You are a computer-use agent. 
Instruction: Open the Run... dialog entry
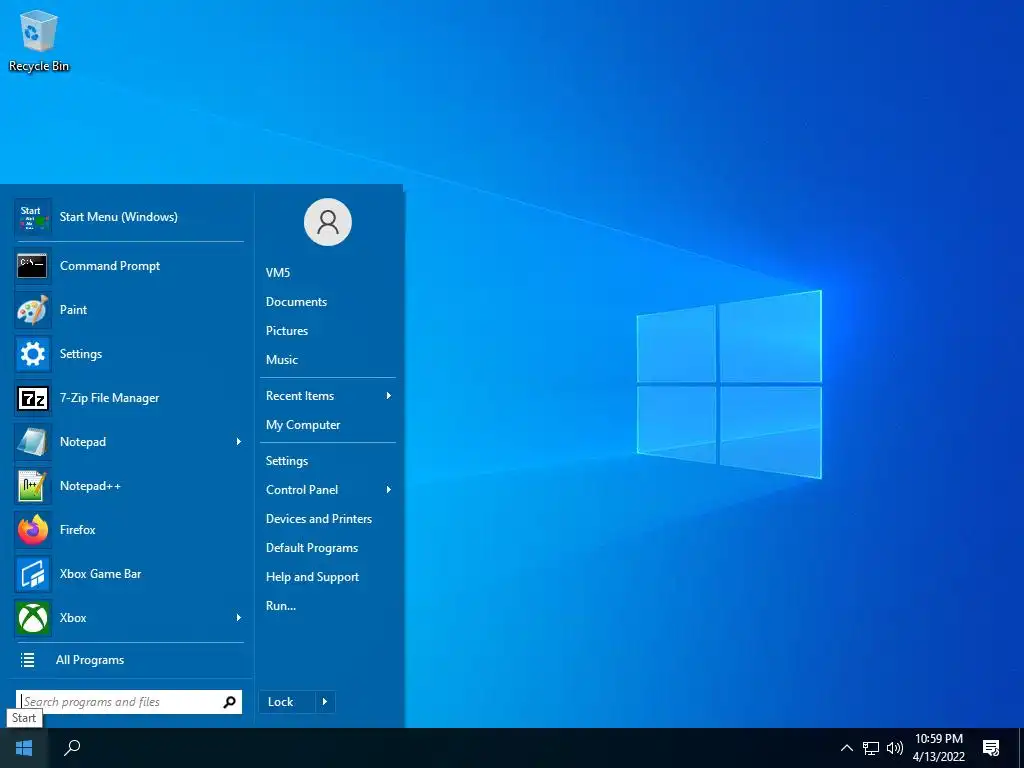(281, 606)
